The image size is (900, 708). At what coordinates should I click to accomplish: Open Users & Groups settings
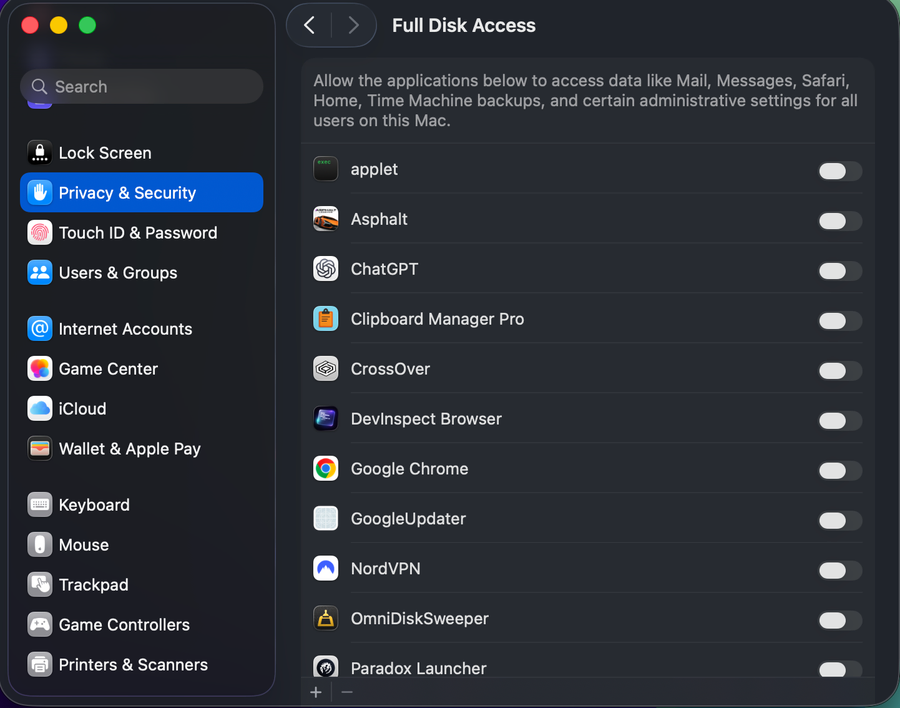point(142,273)
